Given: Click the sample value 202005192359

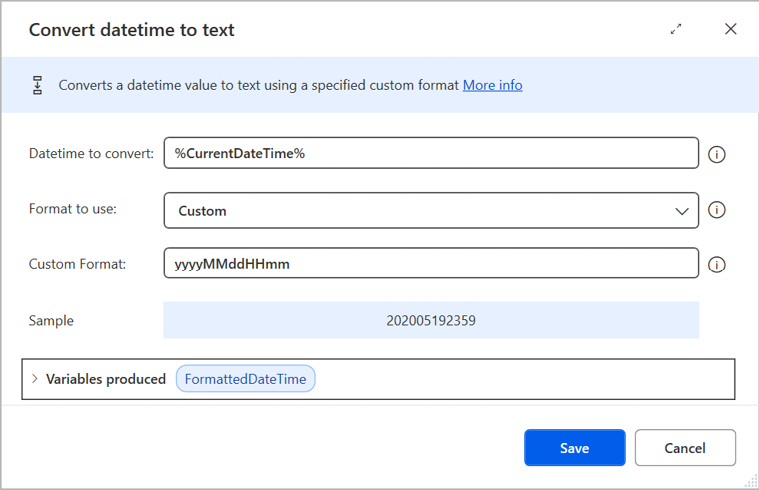Looking at the screenshot, I should (x=431, y=321).
